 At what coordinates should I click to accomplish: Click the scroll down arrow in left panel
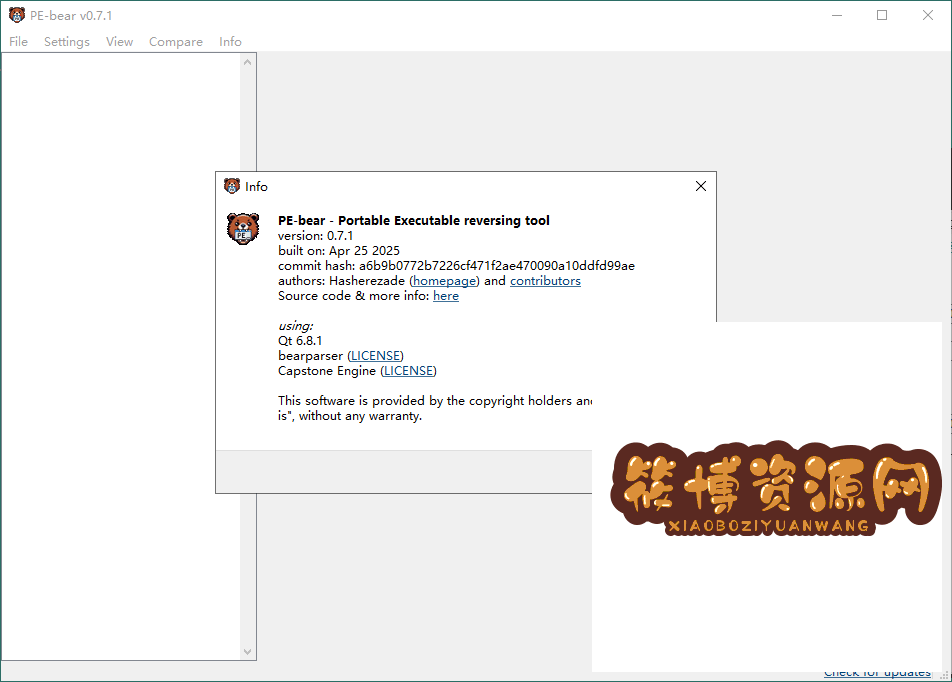[247, 652]
